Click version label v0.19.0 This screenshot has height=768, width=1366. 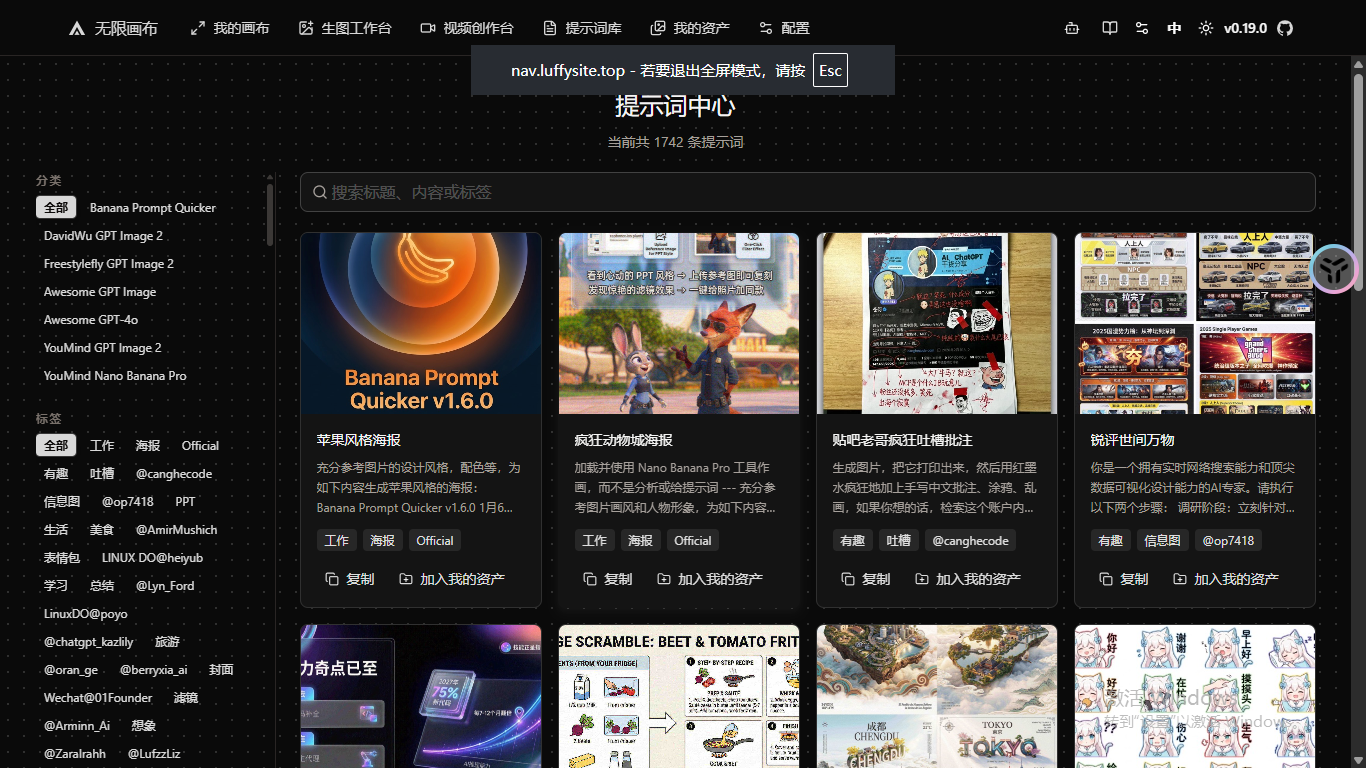click(x=1245, y=28)
